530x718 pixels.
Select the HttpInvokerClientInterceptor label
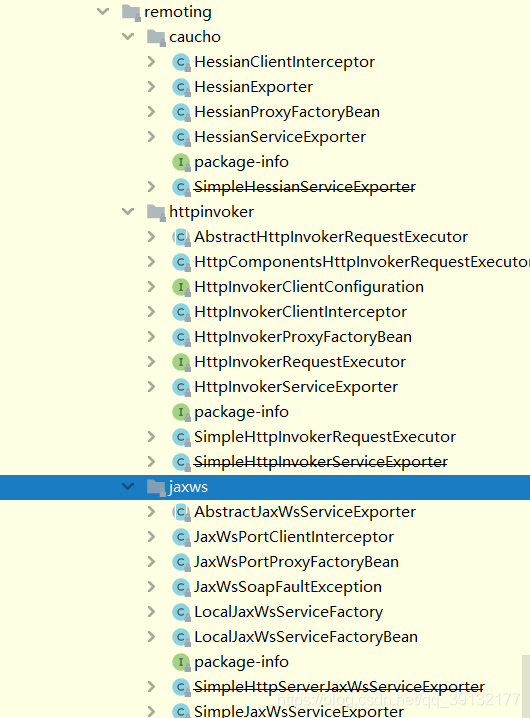[301, 312]
